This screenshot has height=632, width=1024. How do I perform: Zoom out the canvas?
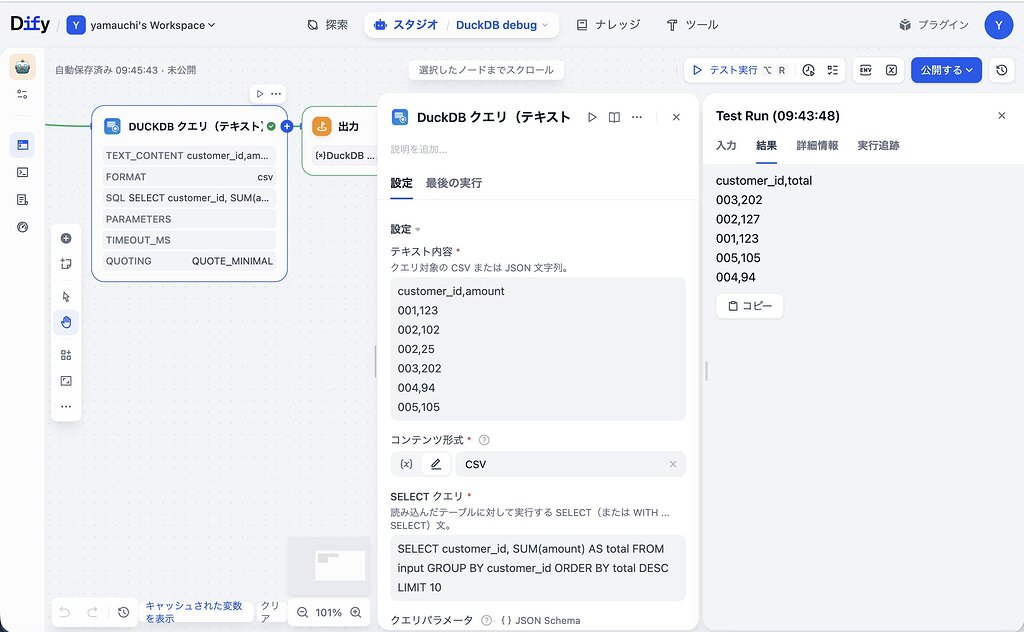pyautogui.click(x=302, y=612)
